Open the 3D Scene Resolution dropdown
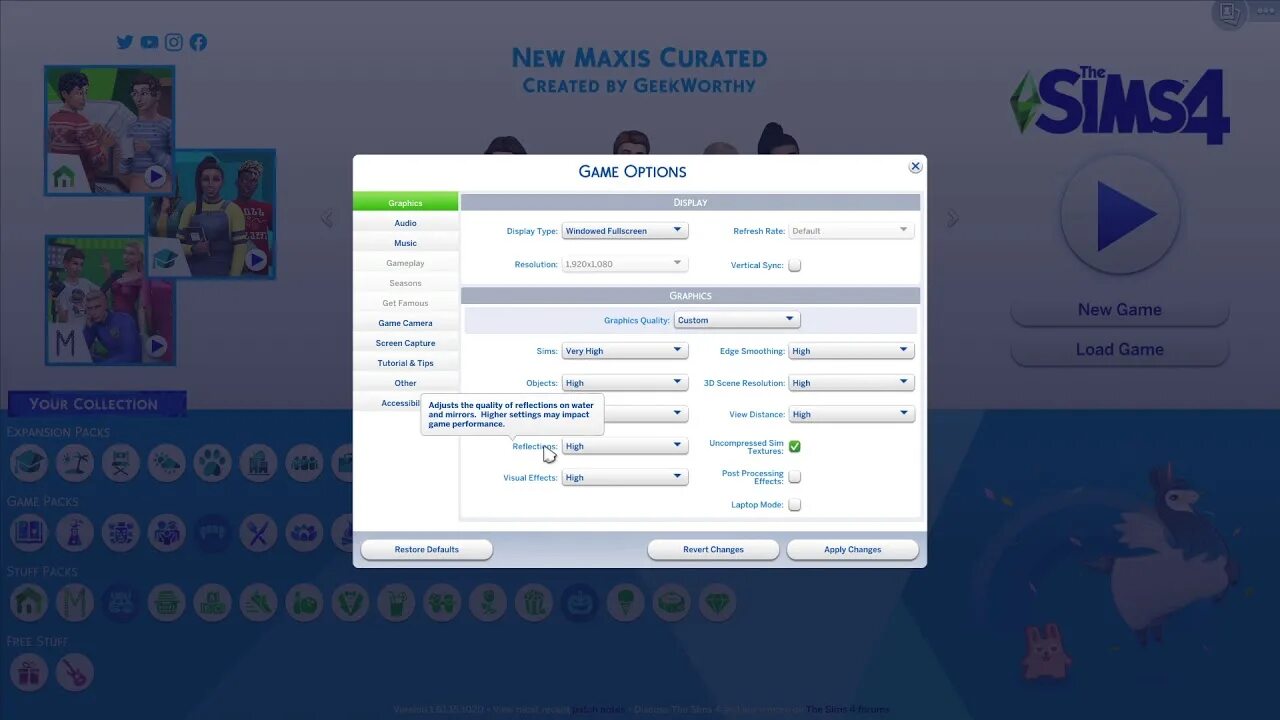 [x=851, y=383]
